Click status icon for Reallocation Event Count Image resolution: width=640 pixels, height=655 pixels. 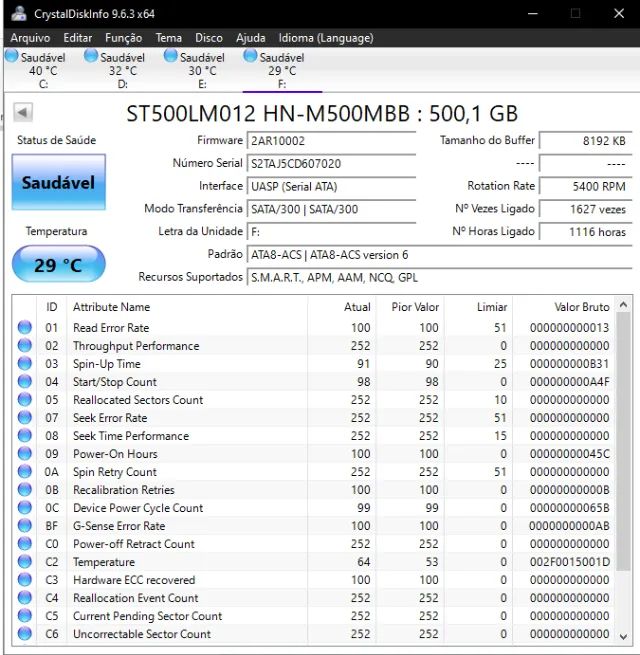point(25,597)
